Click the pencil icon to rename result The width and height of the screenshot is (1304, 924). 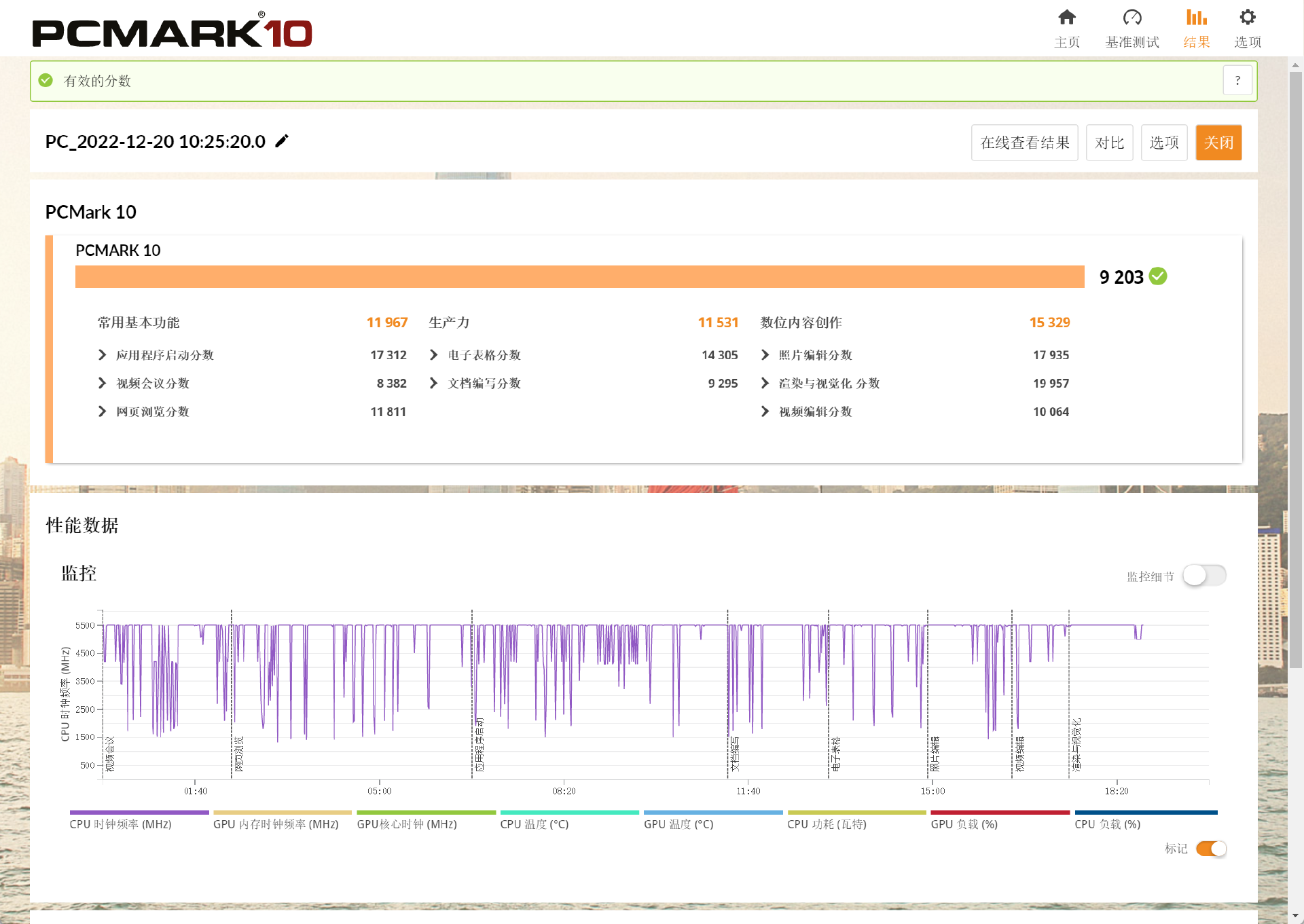tap(282, 141)
